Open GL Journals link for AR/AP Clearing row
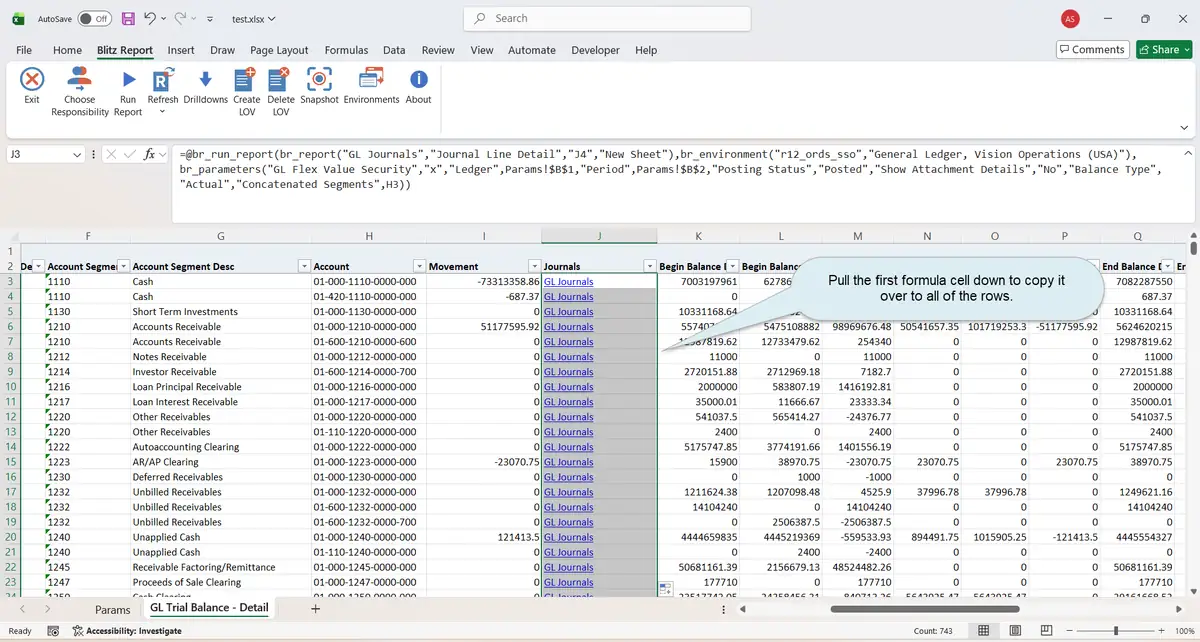The width and height of the screenshot is (1200, 642). [568, 462]
